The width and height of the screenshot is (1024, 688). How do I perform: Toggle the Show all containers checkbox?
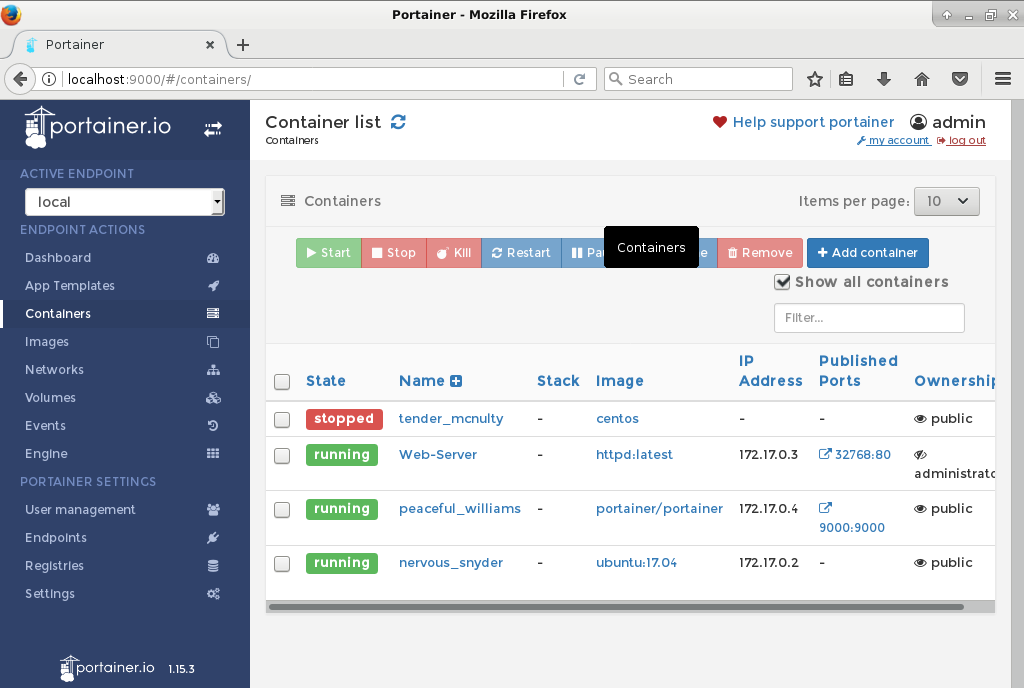pyautogui.click(x=782, y=282)
